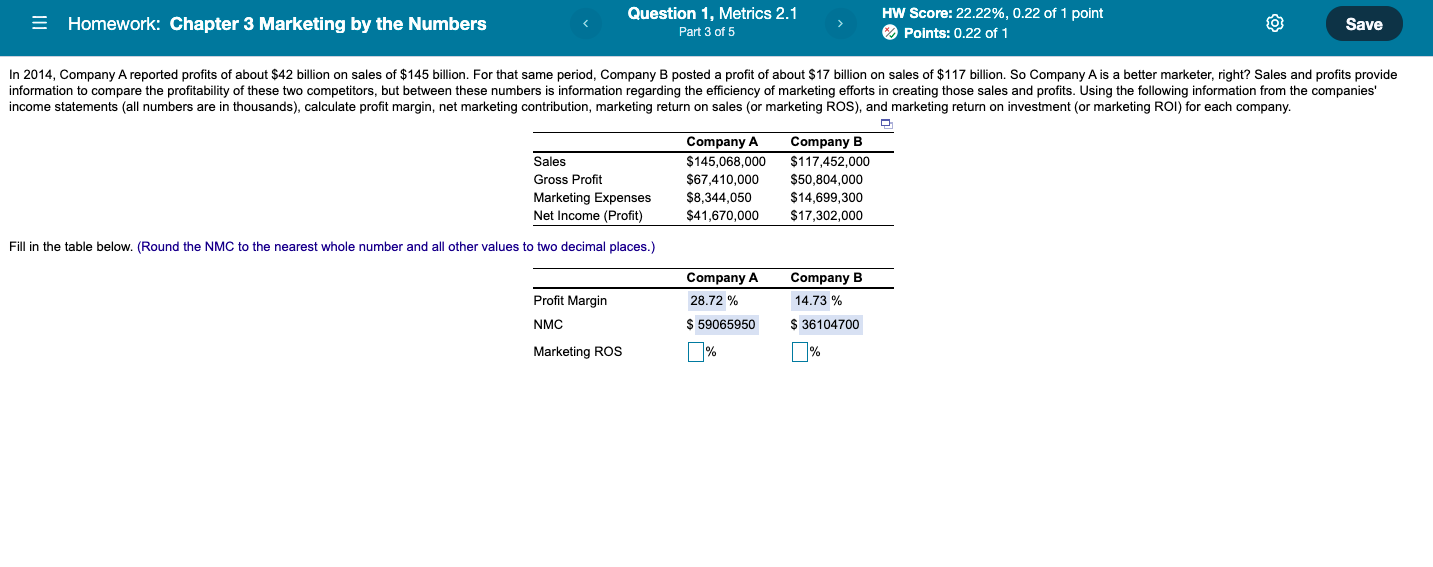Click Company B Marketing ROS input
This screenshot has height=567, width=1433.
click(799, 352)
